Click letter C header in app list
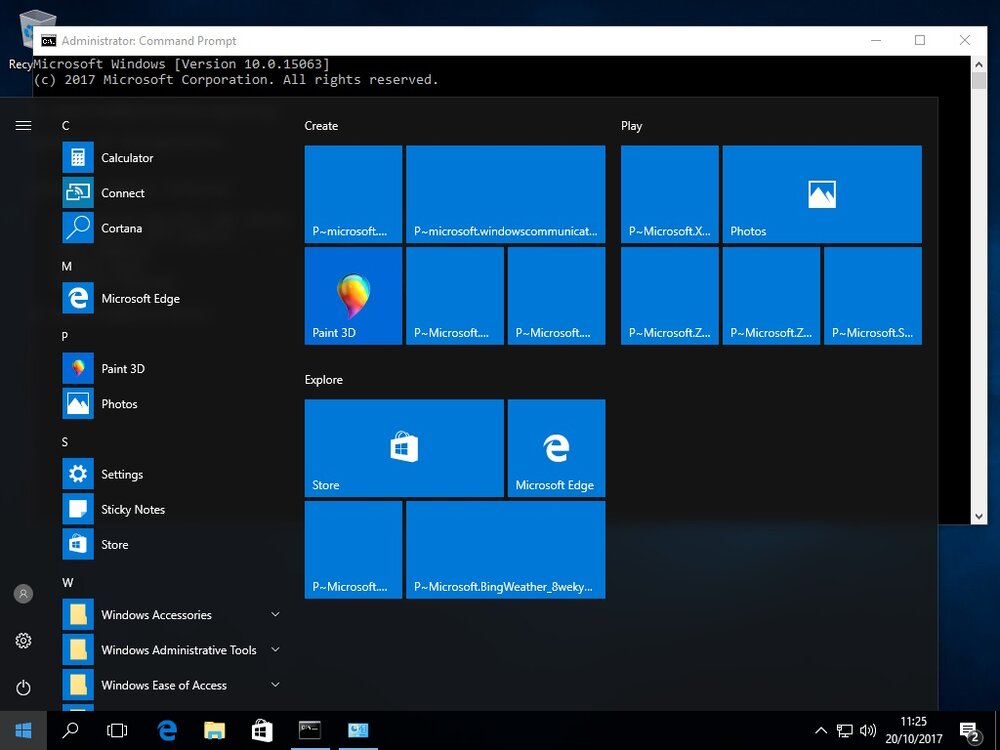Image resolution: width=1000 pixels, height=750 pixels. tap(66, 126)
